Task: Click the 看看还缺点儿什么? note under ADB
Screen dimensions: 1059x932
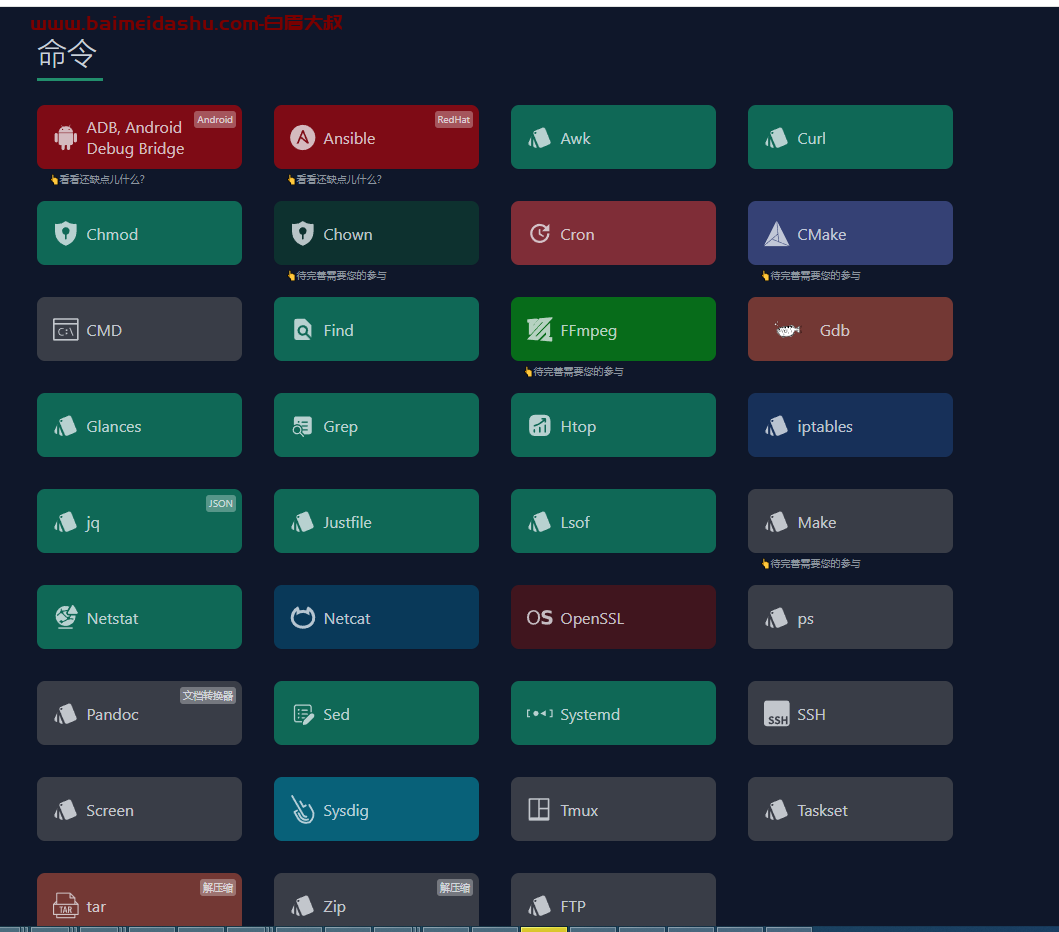Action: click(97, 179)
